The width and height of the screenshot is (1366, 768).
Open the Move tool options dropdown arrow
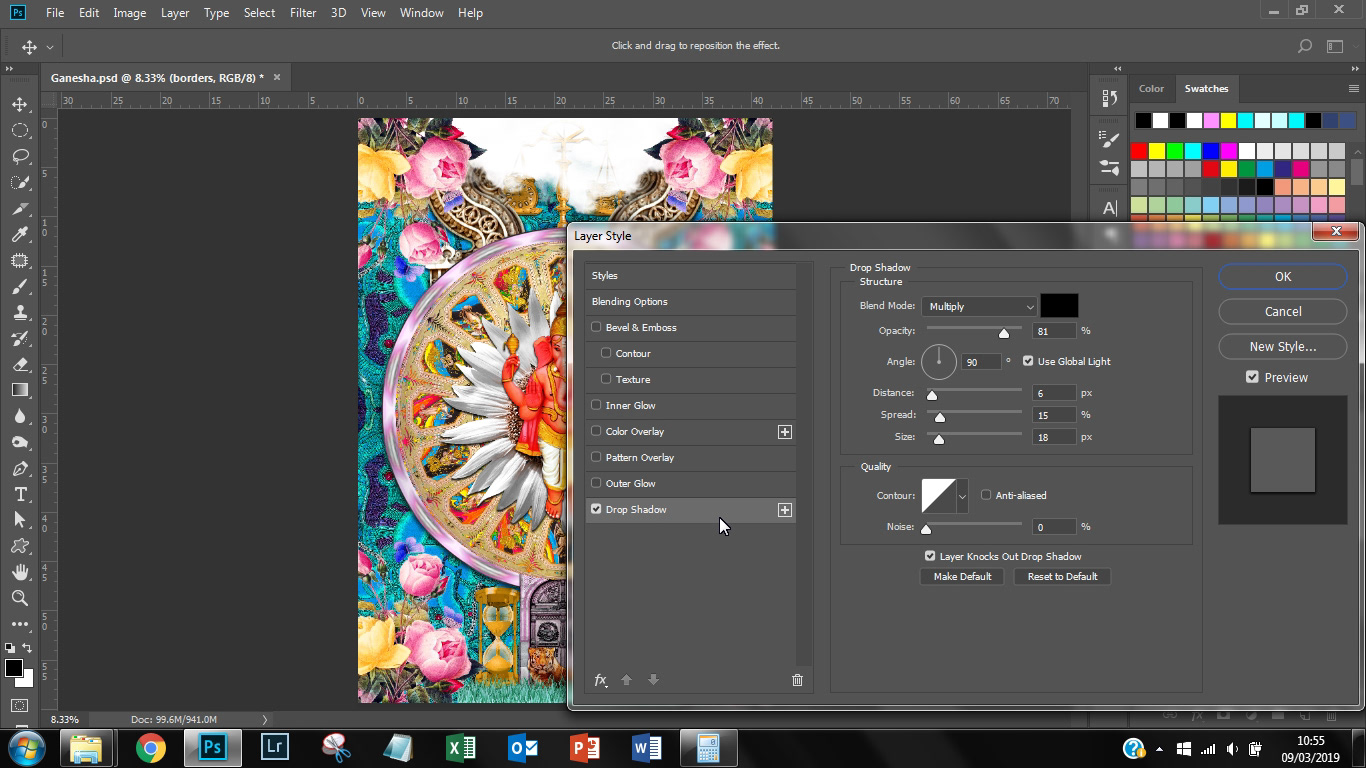(x=49, y=47)
